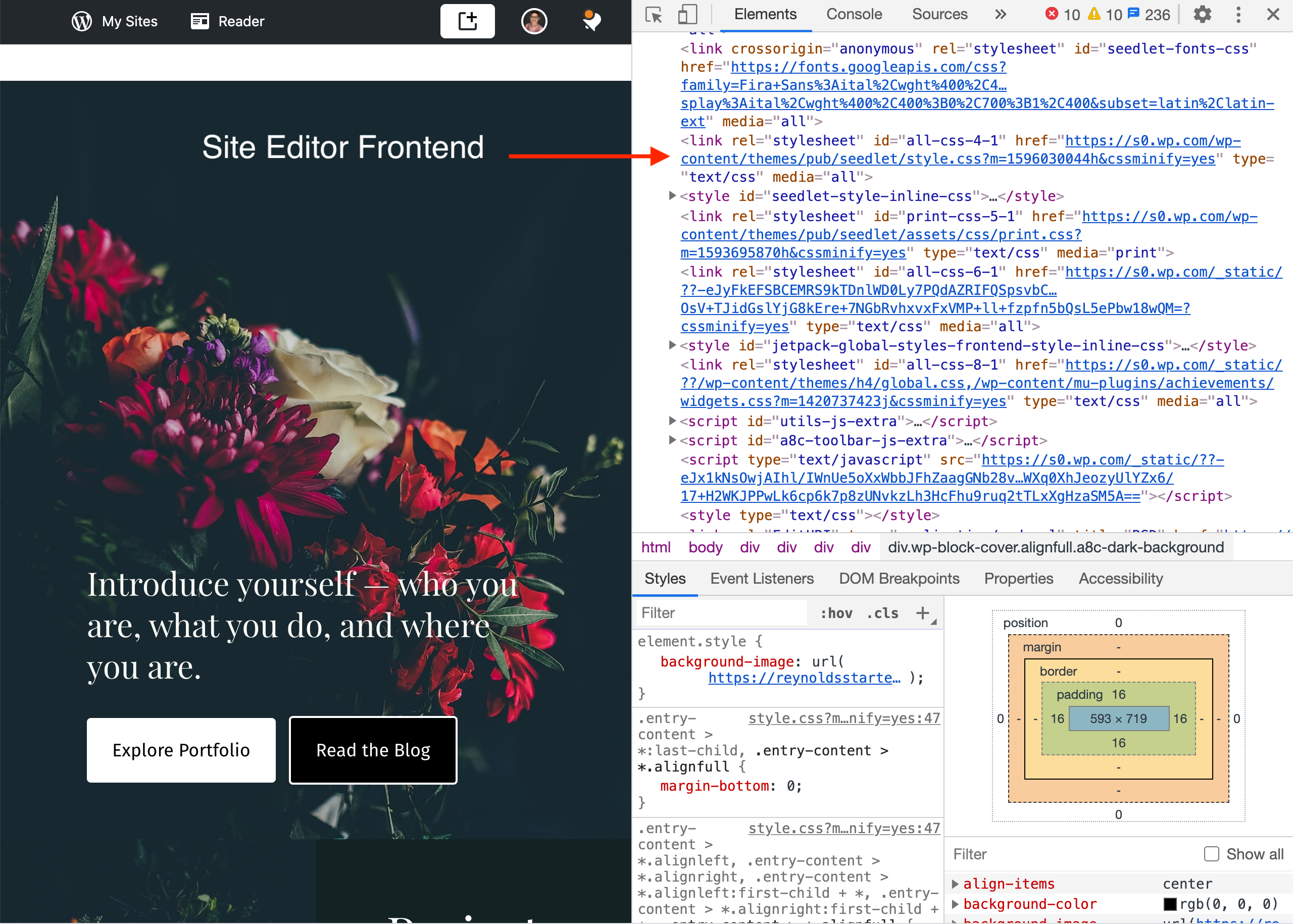Show more DevTools tabs chevron

pyautogui.click(x=1000, y=14)
